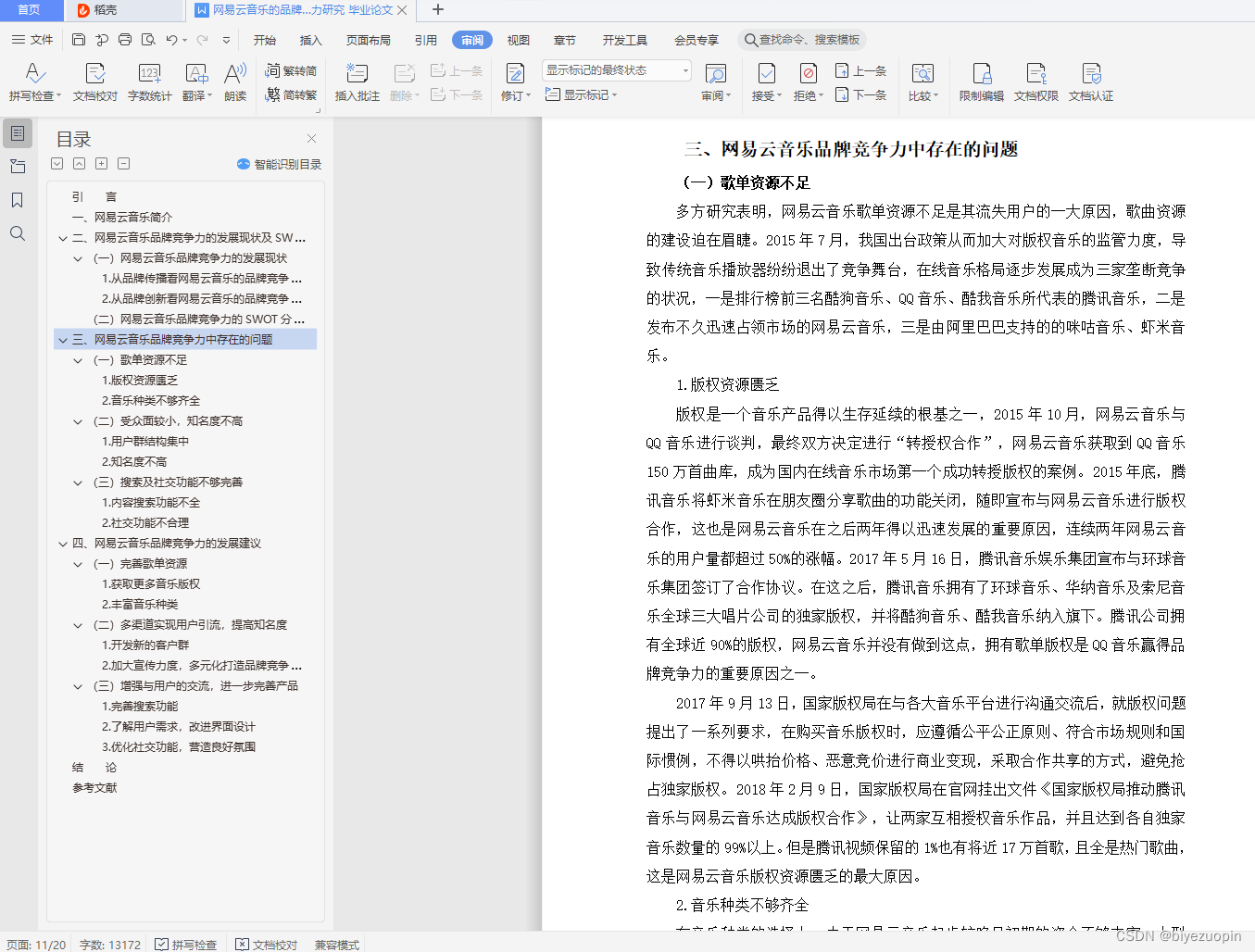Jump to 结论 in the outline
The image size is (1255, 952).
[94, 768]
